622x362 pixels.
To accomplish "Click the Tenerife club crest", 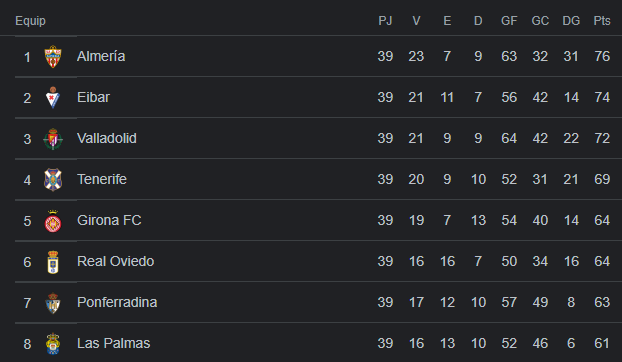I will (x=53, y=180).
